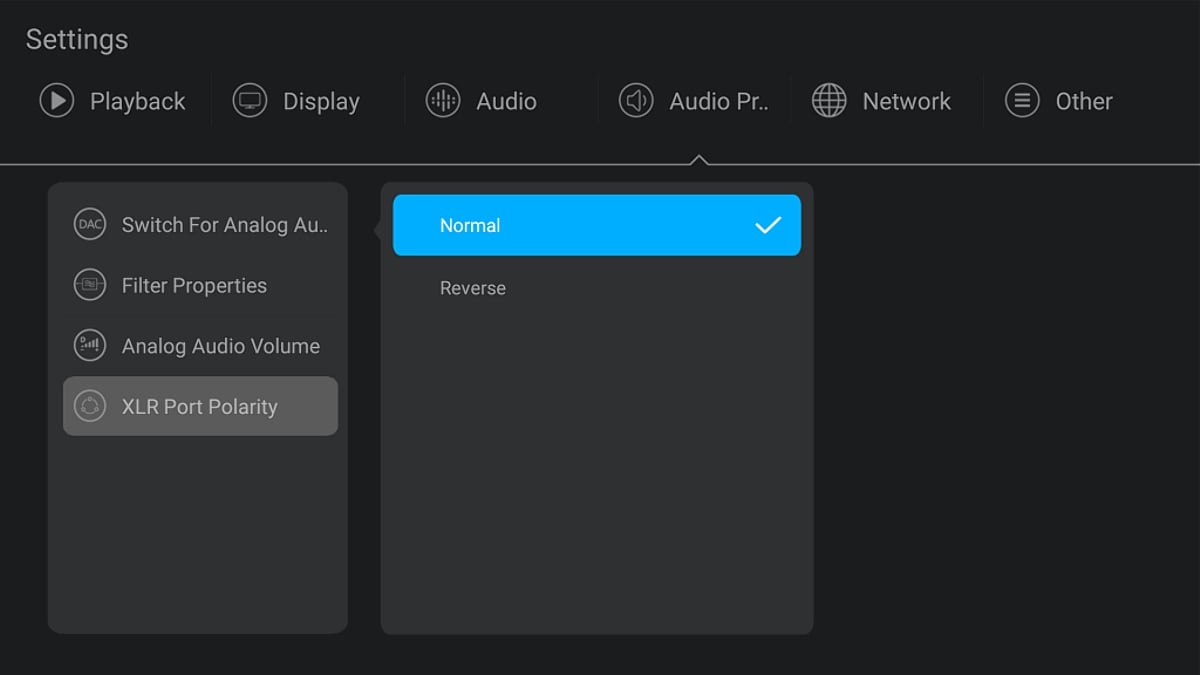The height and width of the screenshot is (675, 1200).
Task: Click the Analog Audio Volume icon
Action: coord(90,346)
